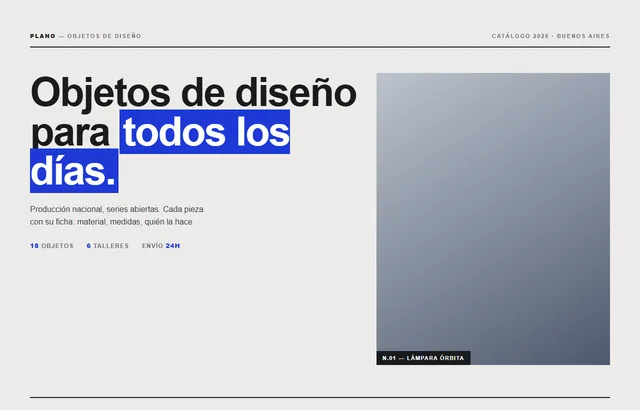Image resolution: width=640 pixels, height=410 pixels.
Task: Click the PLANO brand name in the header
Action: (x=43, y=36)
